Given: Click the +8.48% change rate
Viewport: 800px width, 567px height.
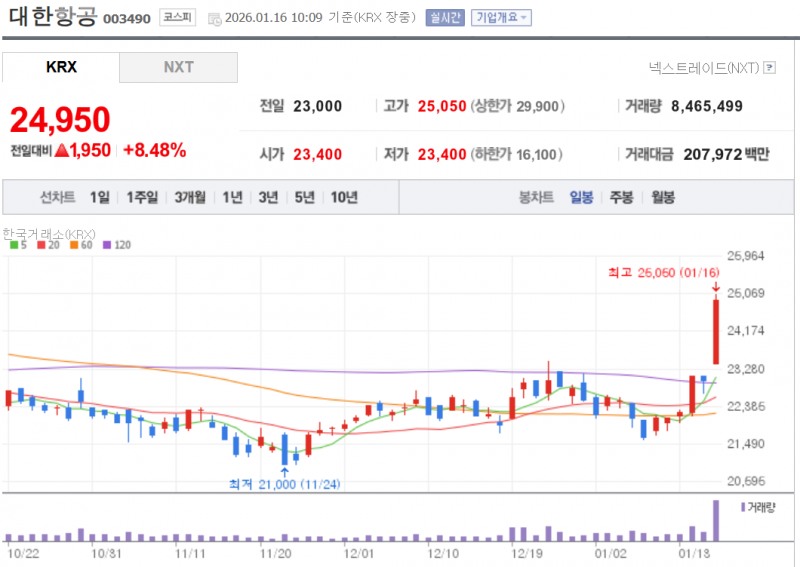Looking at the screenshot, I should (x=155, y=150).
